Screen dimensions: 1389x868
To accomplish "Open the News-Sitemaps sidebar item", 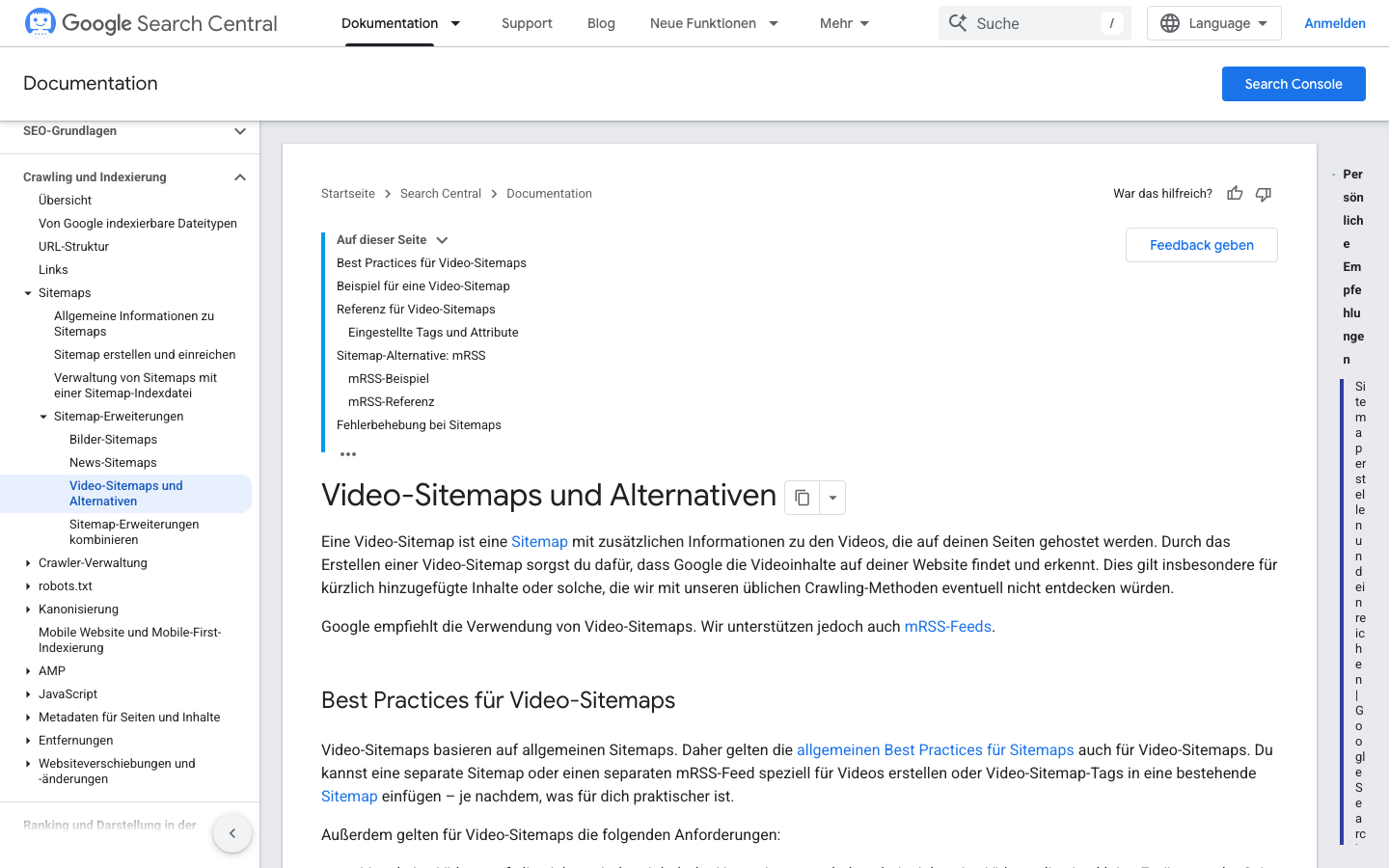I will click(113, 463).
